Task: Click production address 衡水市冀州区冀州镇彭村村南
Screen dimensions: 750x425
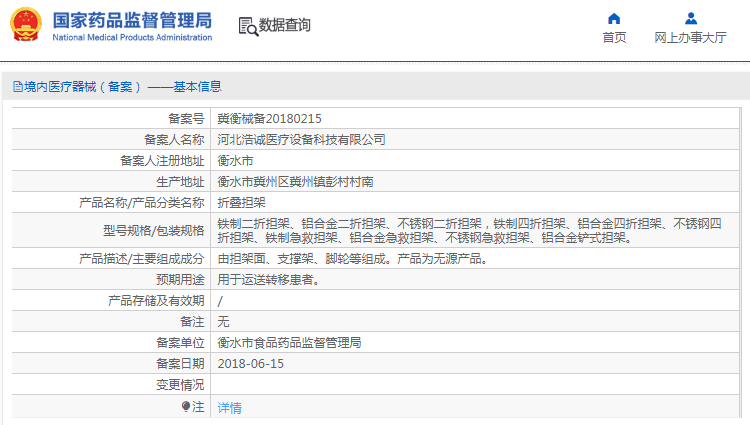Action: click(x=295, y=181)
